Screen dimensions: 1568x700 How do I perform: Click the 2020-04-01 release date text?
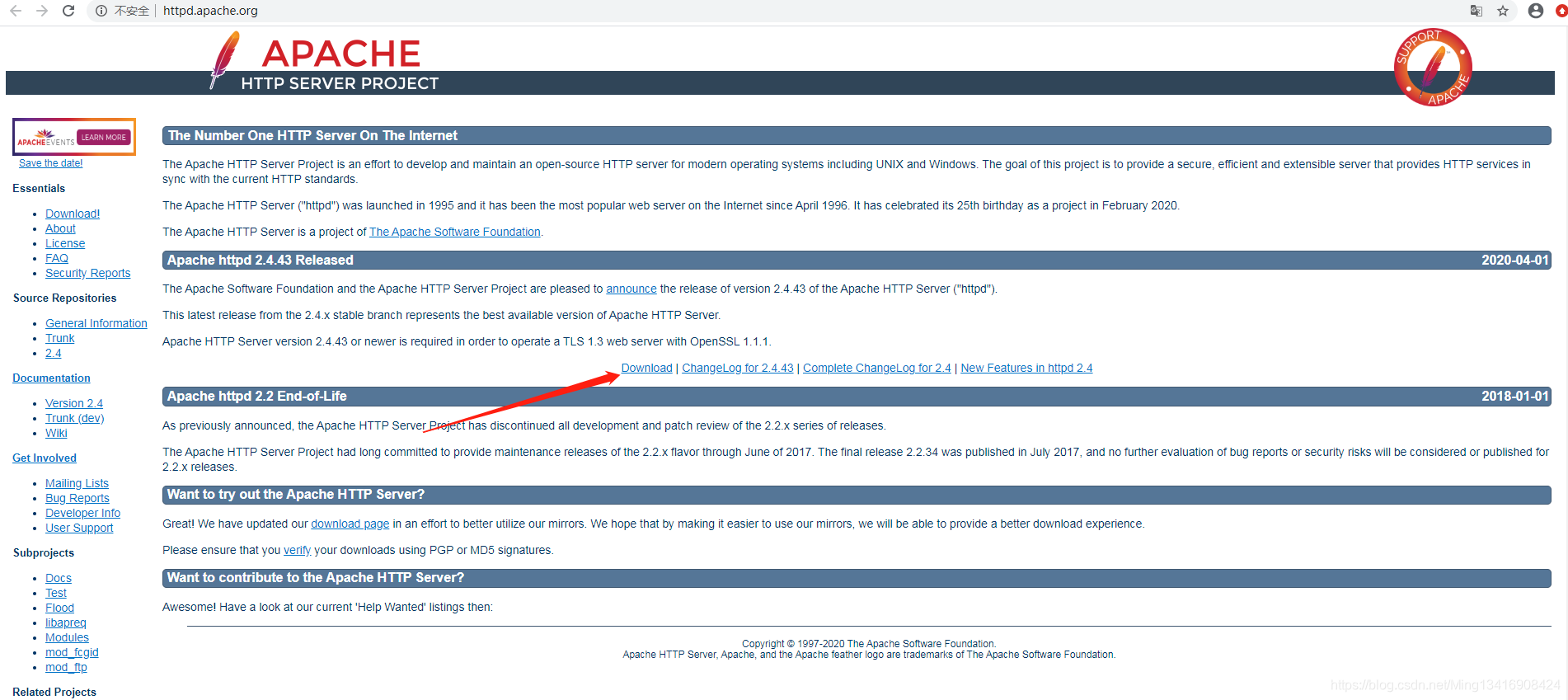[x=1515, y=261]
